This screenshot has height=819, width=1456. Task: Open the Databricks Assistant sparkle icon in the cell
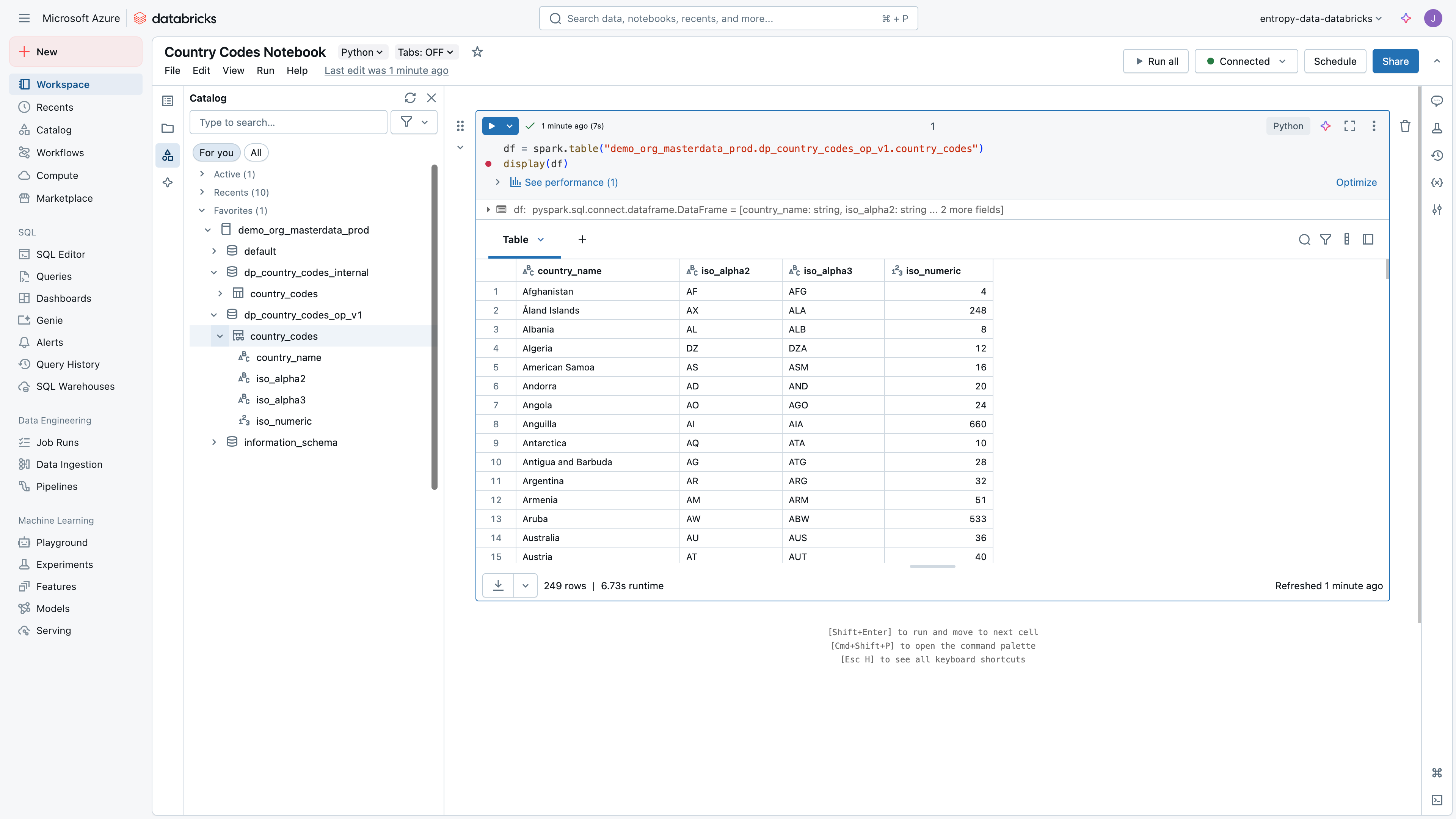1326,126
